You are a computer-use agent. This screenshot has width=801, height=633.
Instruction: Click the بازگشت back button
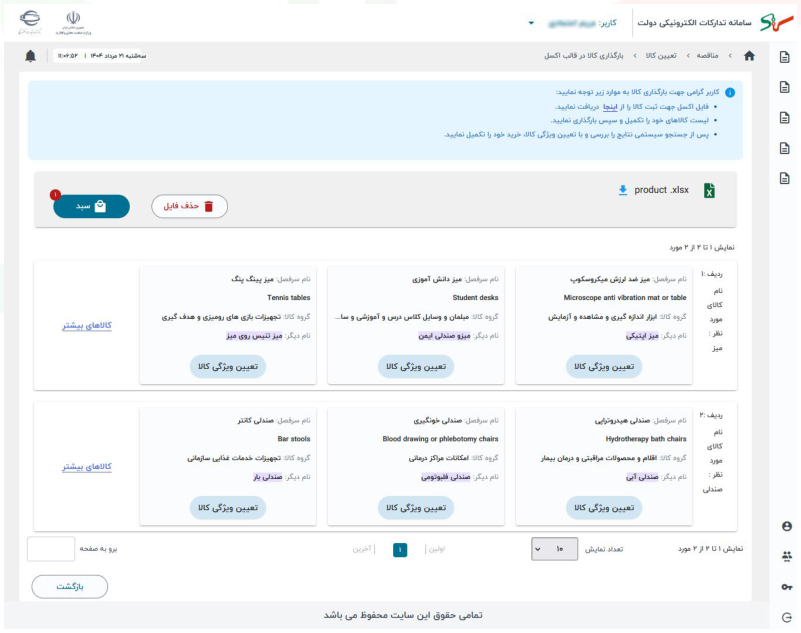pos(69,587)
